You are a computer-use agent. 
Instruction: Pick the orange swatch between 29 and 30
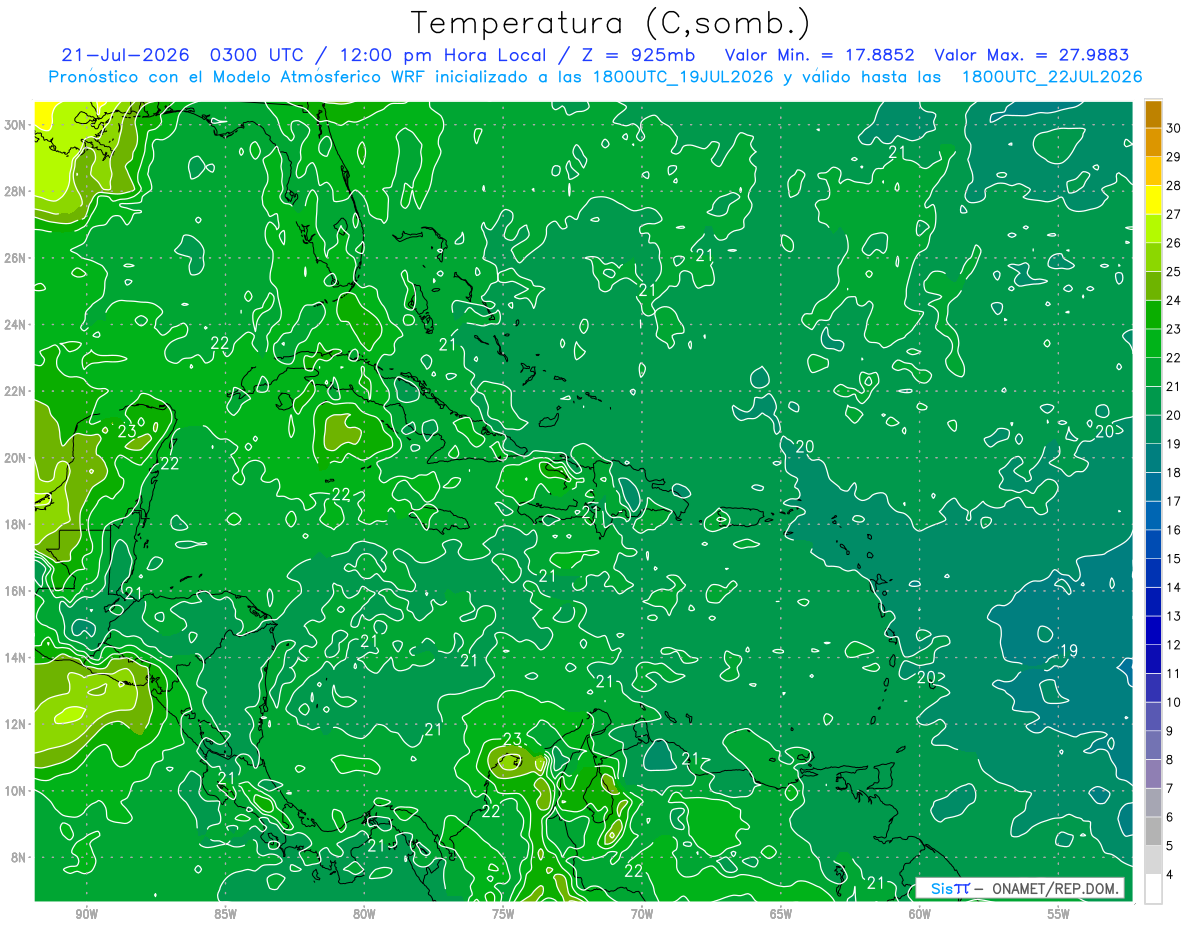click(x=1153, y=143)
